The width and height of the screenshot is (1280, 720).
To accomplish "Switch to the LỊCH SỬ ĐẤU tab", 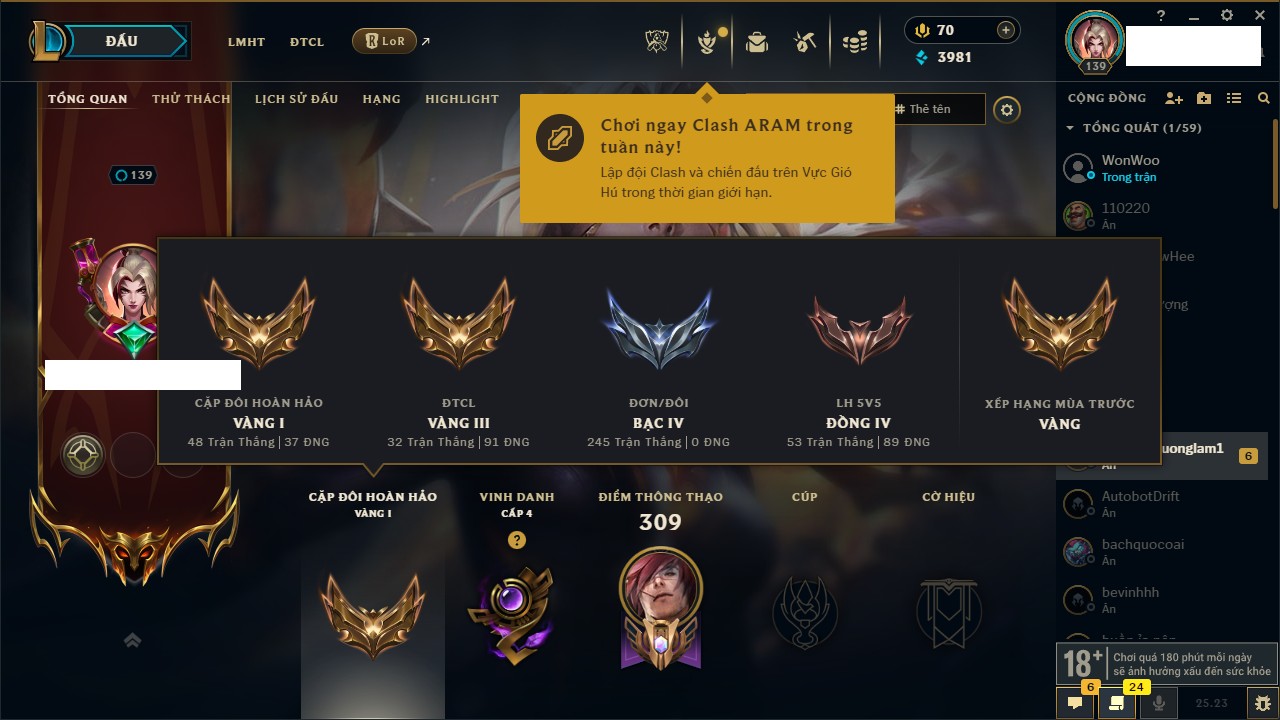I will [x=296, y=99].
